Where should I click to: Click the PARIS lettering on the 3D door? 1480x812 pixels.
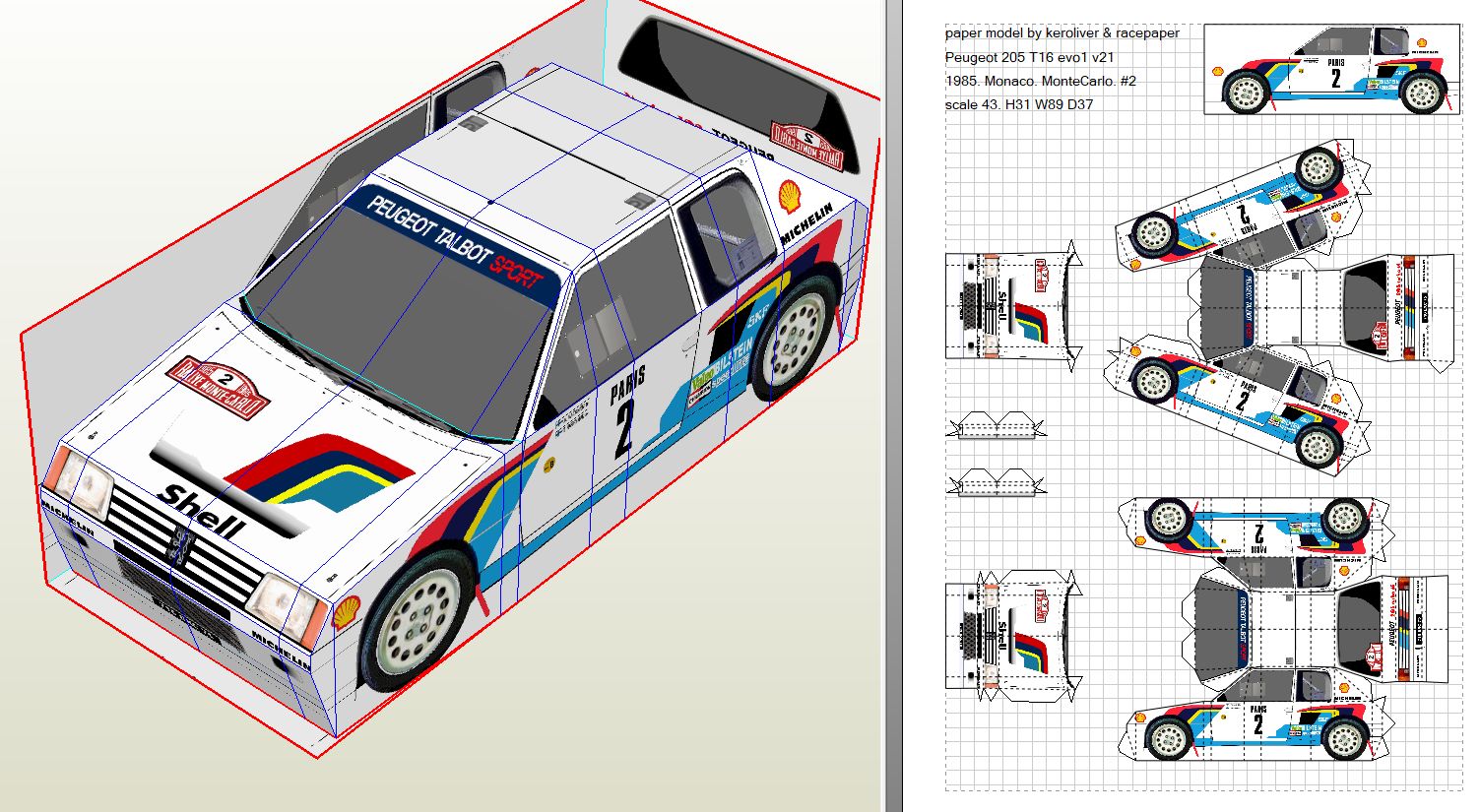tap(627, 385)
